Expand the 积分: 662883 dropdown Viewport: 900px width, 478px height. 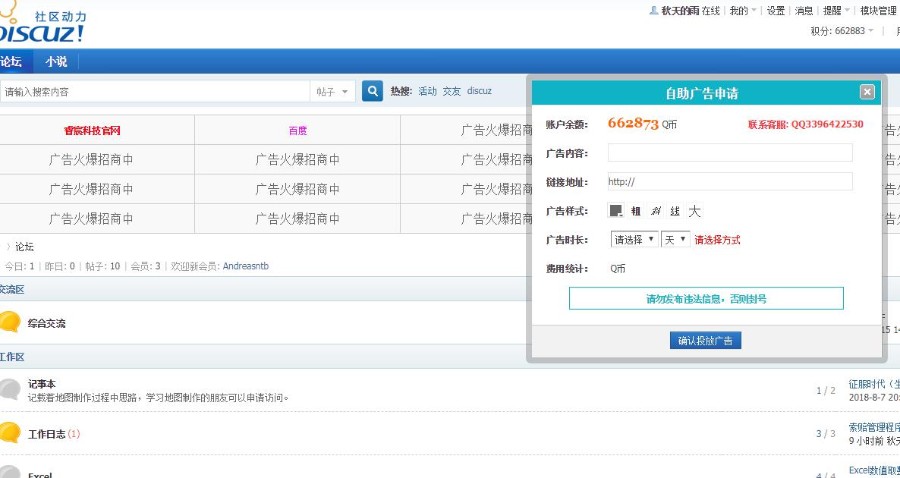pos(842,31)
